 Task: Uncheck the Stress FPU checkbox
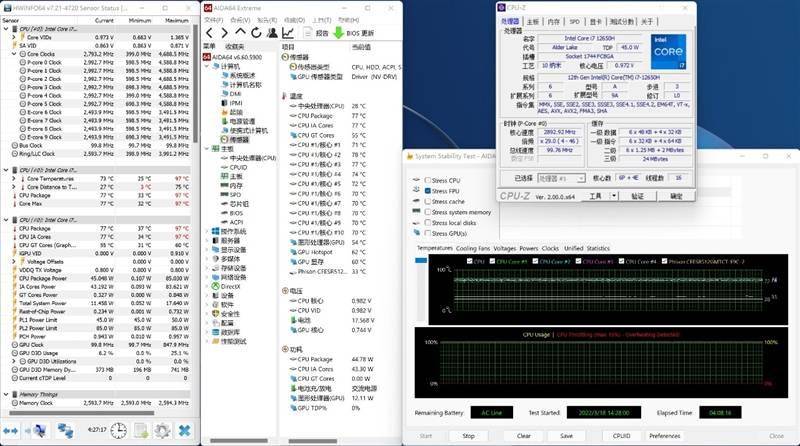pyautogui.click(x=428, y=191)
